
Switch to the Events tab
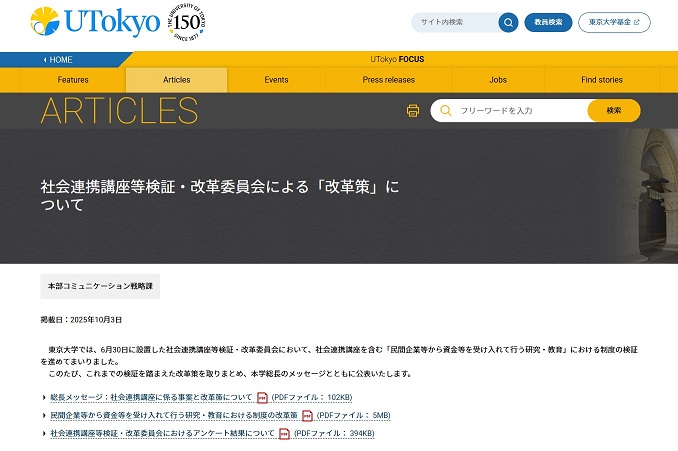276,80
